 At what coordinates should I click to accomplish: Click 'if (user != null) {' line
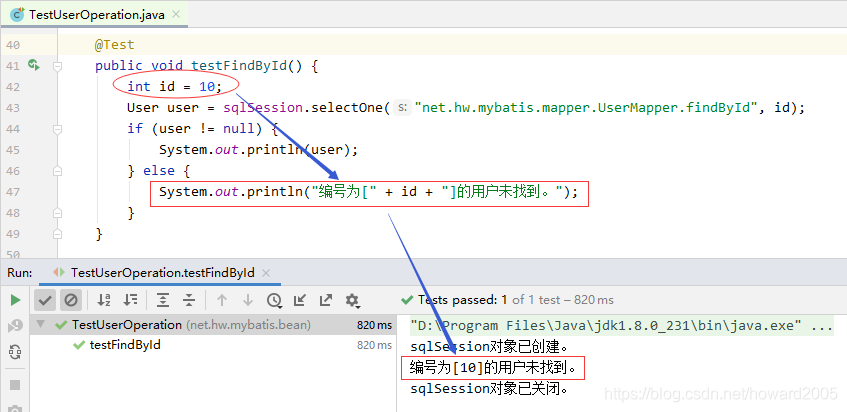(x=203, y=129)
